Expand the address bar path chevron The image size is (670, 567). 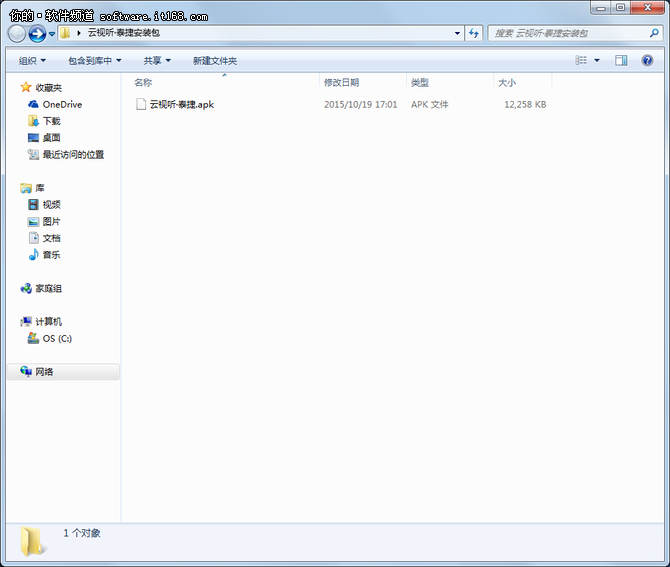(79, 33)
